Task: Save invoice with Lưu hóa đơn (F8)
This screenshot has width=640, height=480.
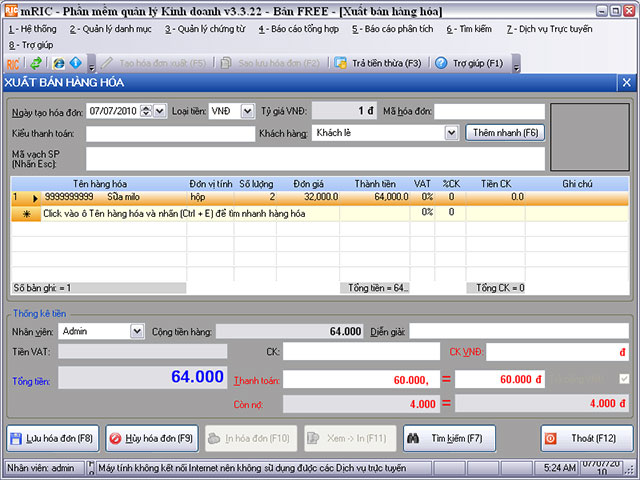Action: 53,438
